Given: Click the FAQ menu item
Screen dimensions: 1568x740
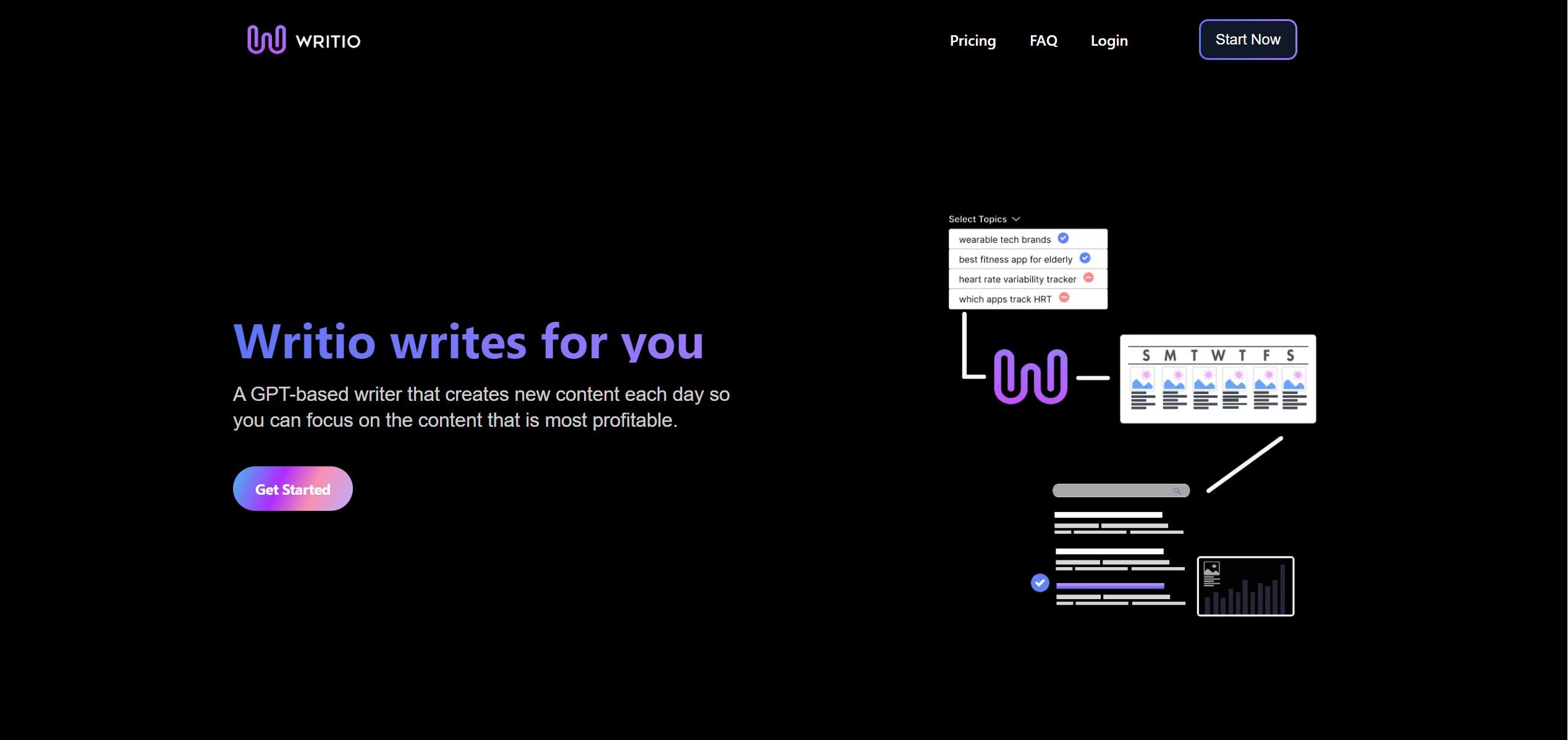Looking at the screenshot, I should [x=1043, y=39].
